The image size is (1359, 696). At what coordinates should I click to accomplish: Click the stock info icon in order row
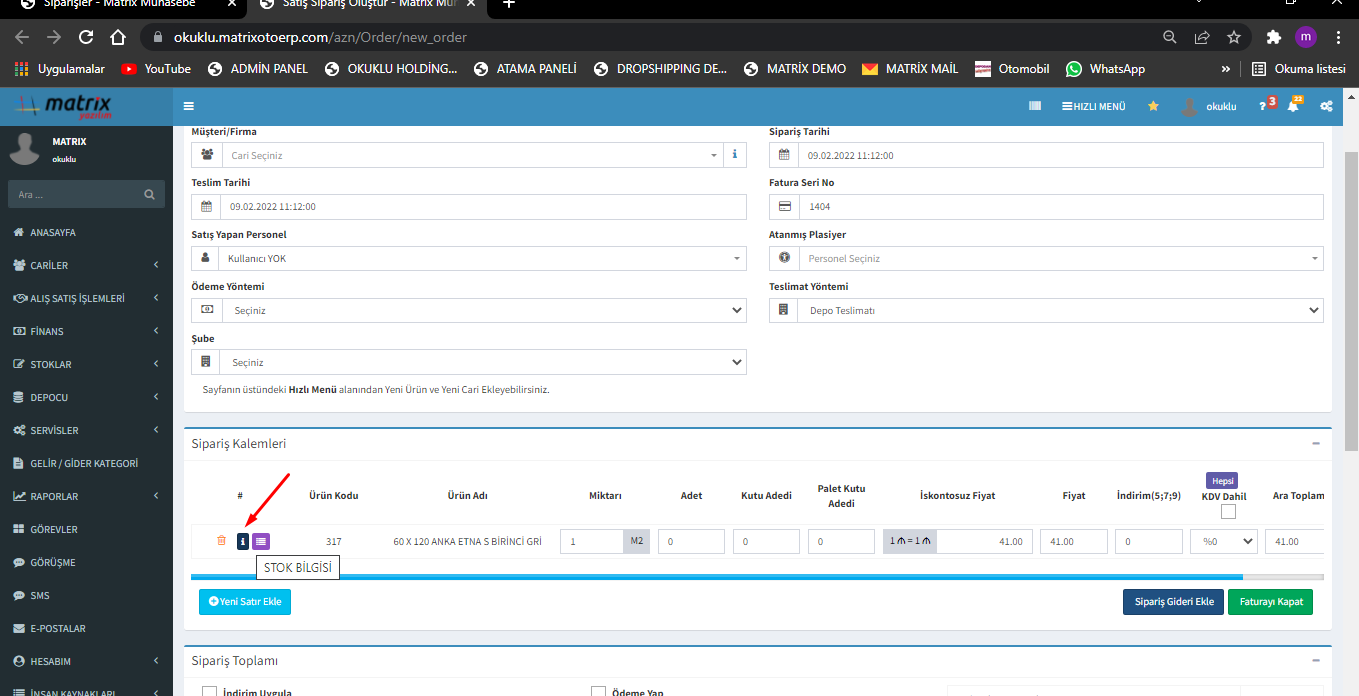[x=242, y=541]
